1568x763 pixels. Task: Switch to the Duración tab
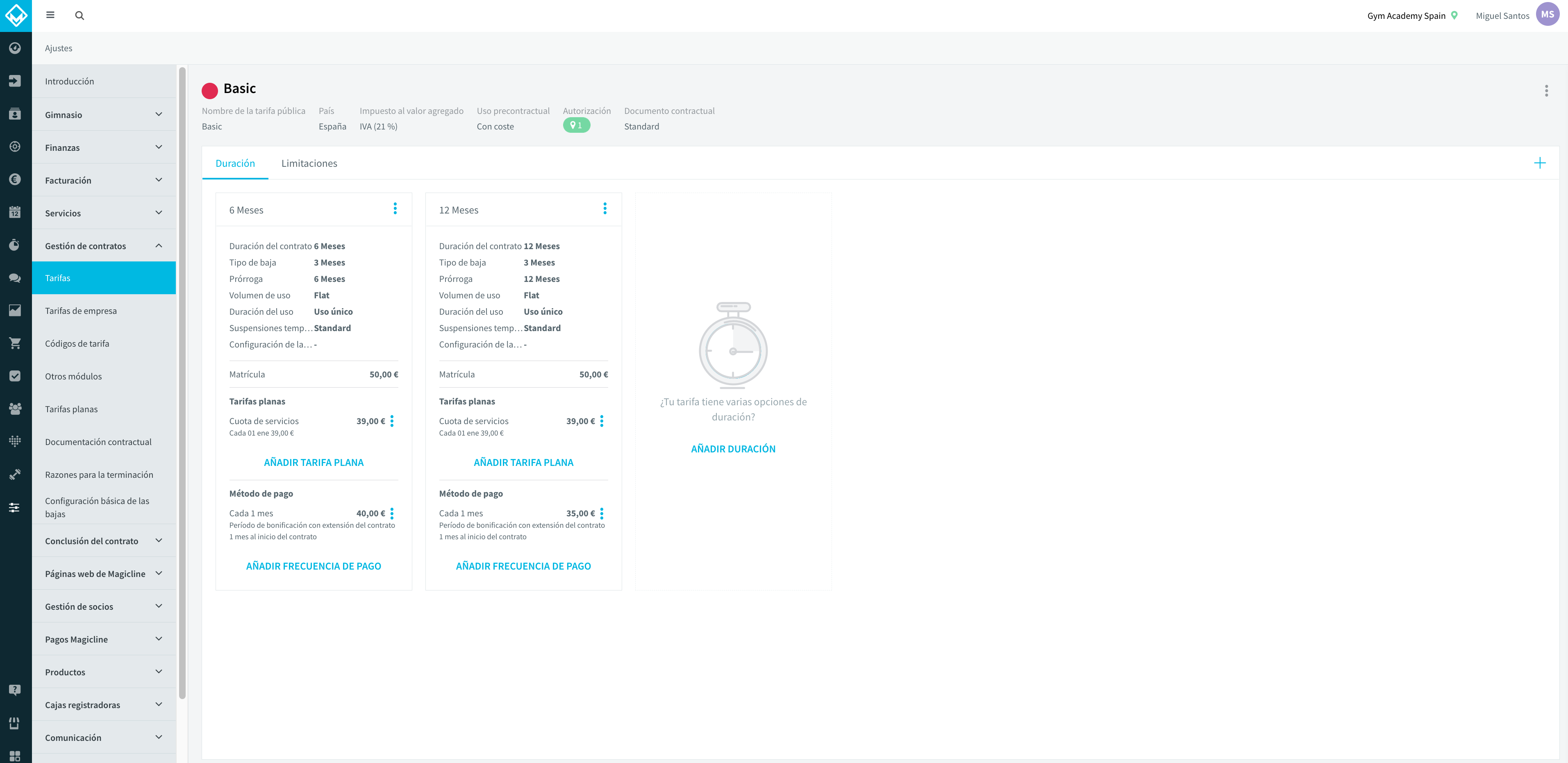click(235, 163)
